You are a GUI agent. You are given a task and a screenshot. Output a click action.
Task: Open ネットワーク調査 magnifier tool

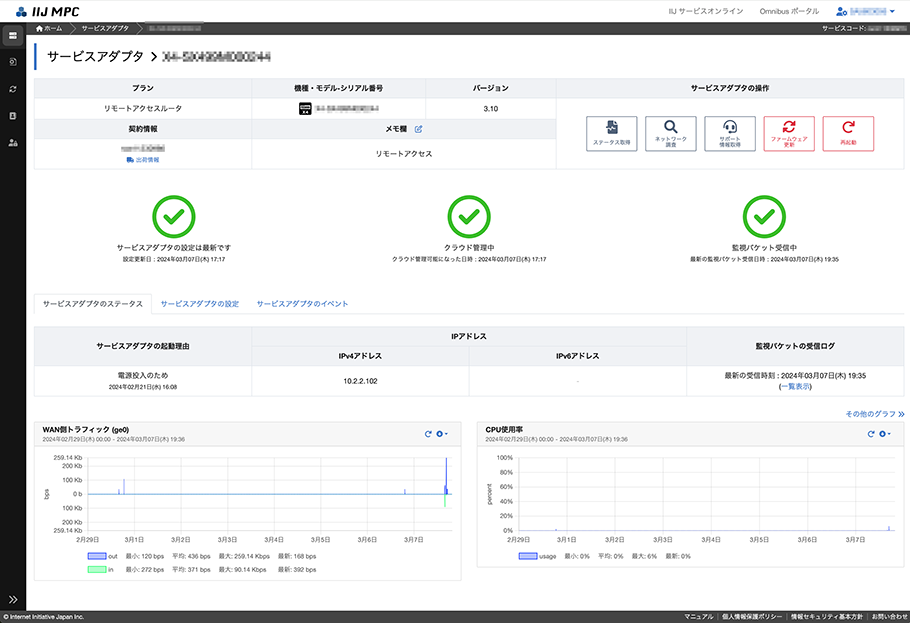pyautogui.click(x=670, y=133)
